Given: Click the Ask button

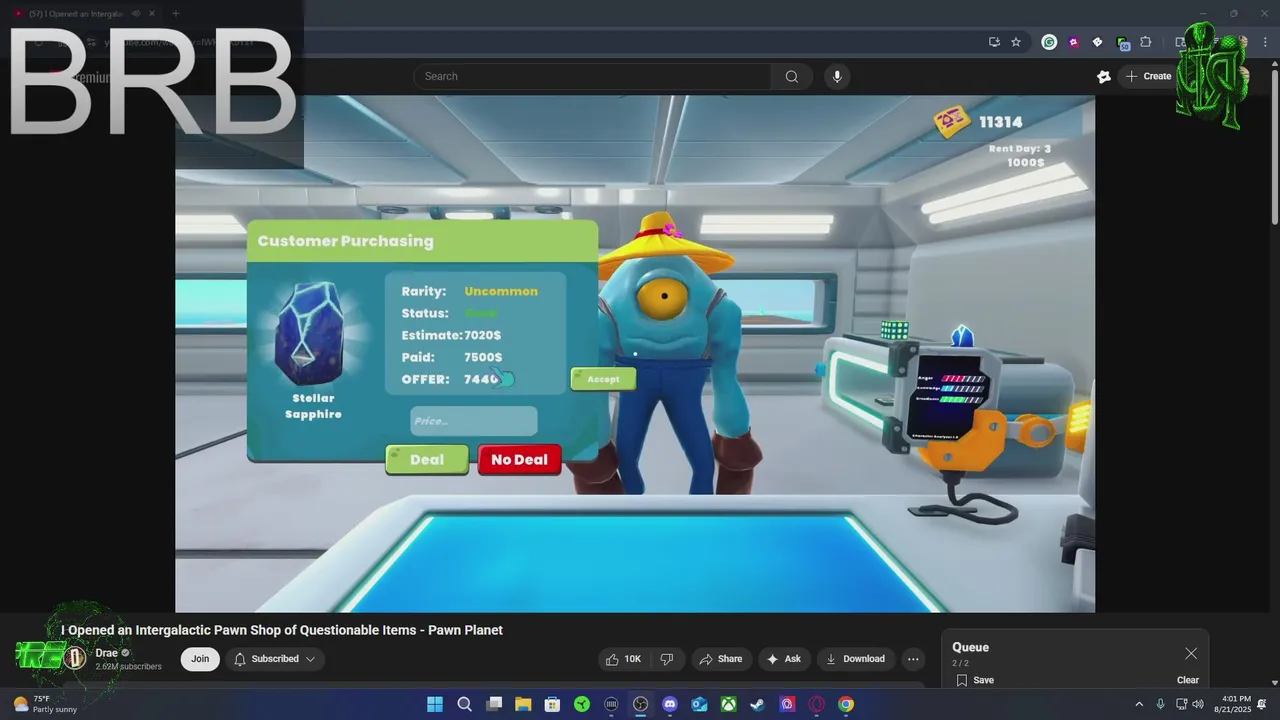Looking at the screenshot, I should click(x=784, y=659).
